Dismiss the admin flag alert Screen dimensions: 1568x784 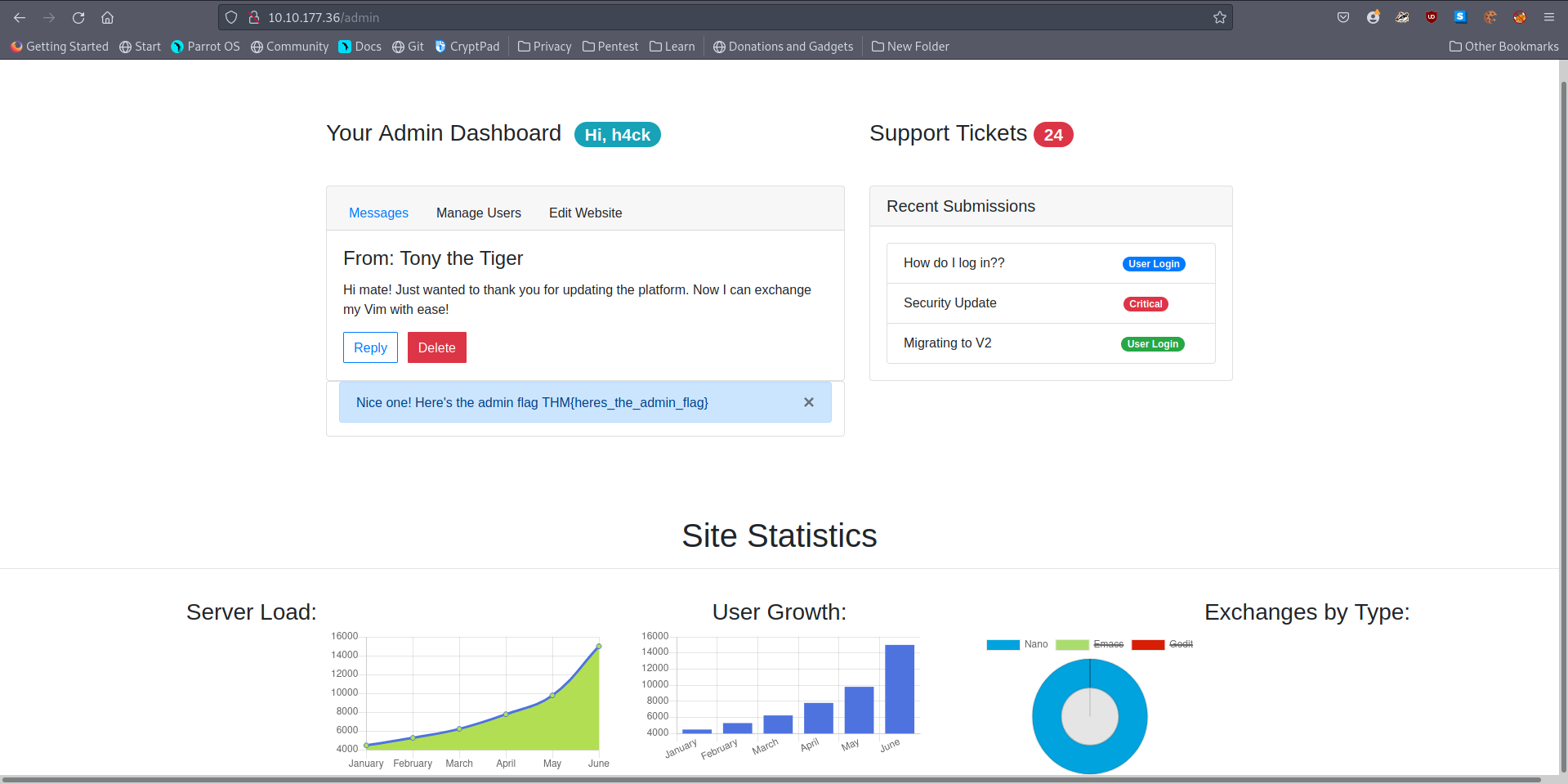point(808,402)
